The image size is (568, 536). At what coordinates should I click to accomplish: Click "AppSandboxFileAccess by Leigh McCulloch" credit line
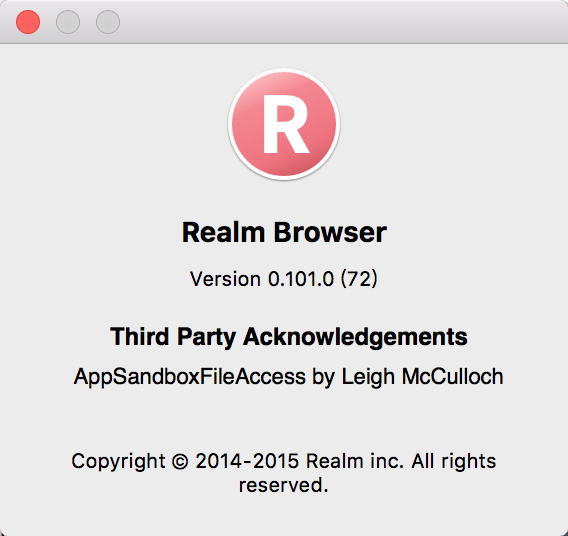(x=288, y=377)
